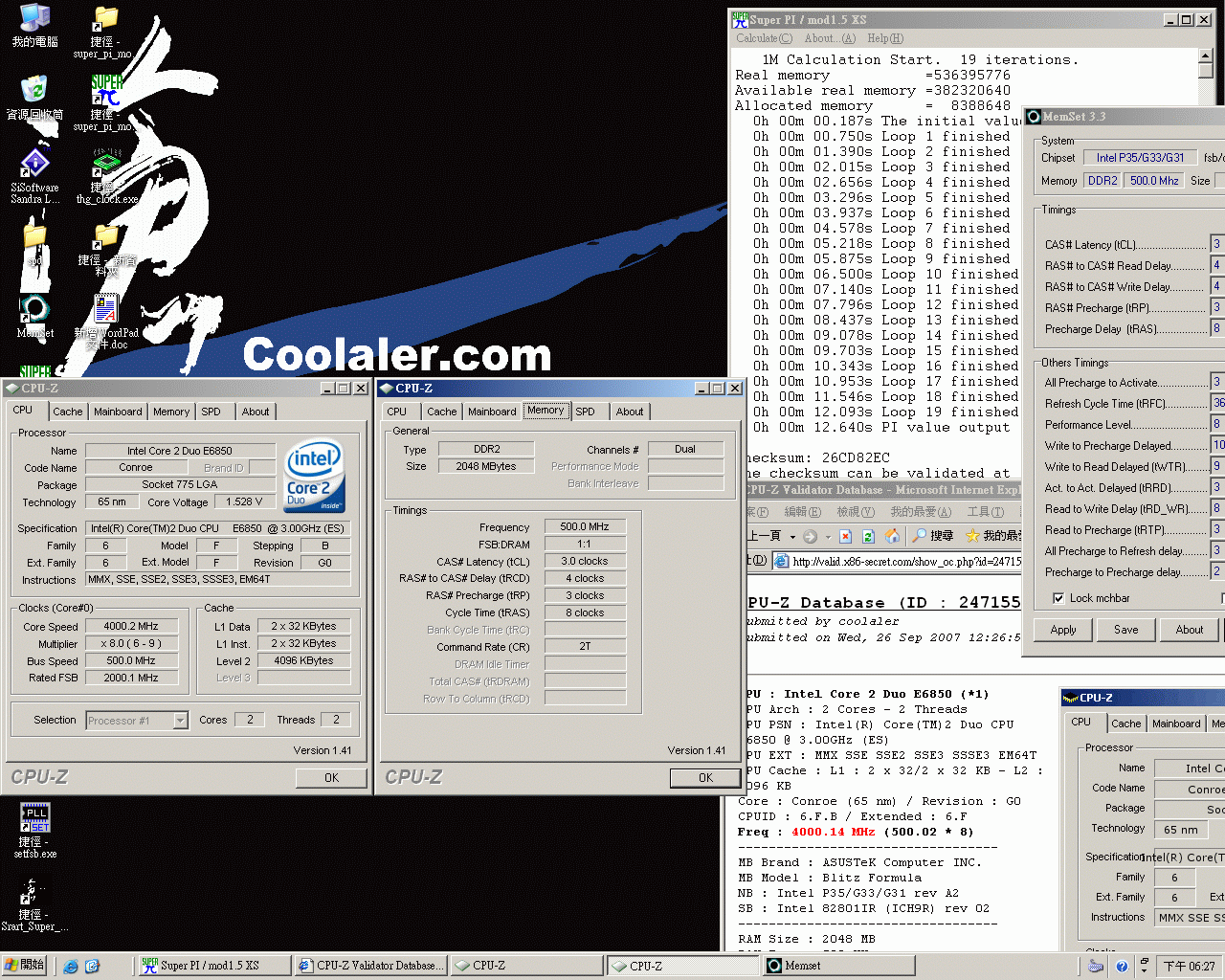Open the Help(H) menu in Super PI
The width and height of the screenshot is (1225, 980).
[x=885, y=38]
